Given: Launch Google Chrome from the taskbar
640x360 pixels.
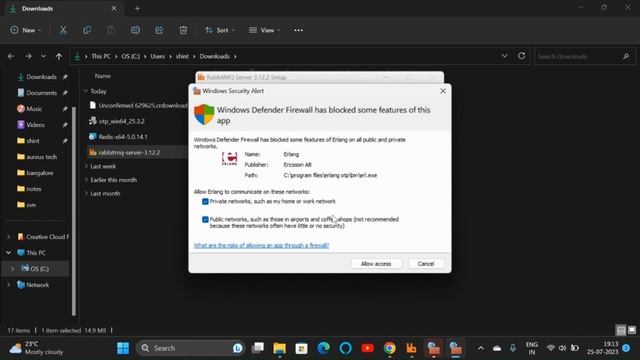Looking at the screenshot, I should (x=389, y=348).
